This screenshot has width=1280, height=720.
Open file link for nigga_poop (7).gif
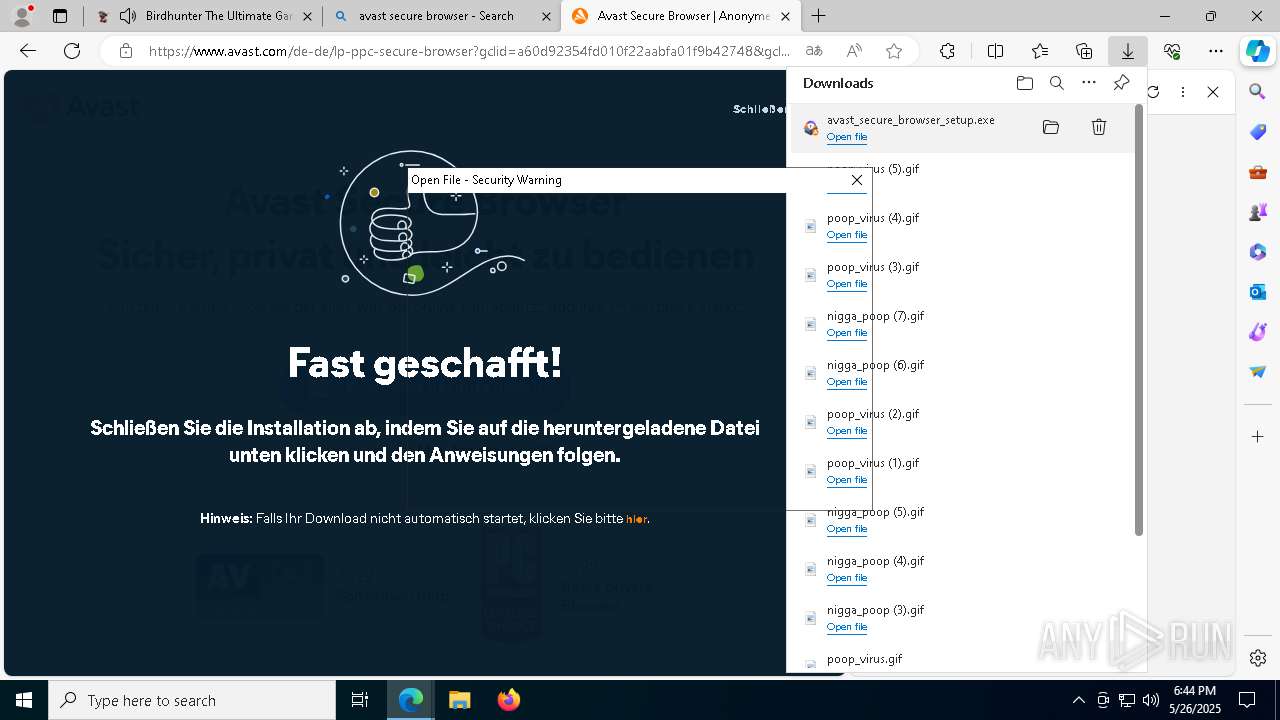tap(847, 333)
